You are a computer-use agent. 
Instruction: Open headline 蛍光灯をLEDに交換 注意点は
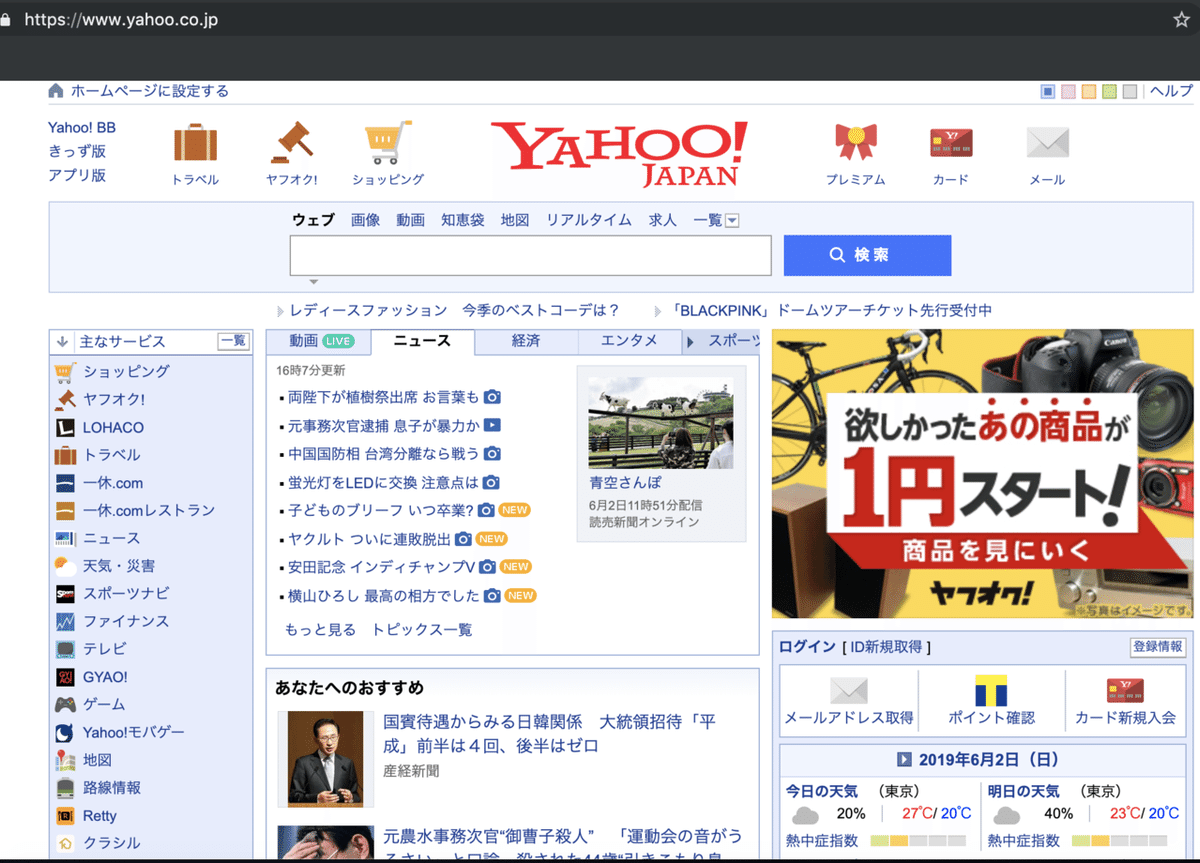(x=383, y=482)
